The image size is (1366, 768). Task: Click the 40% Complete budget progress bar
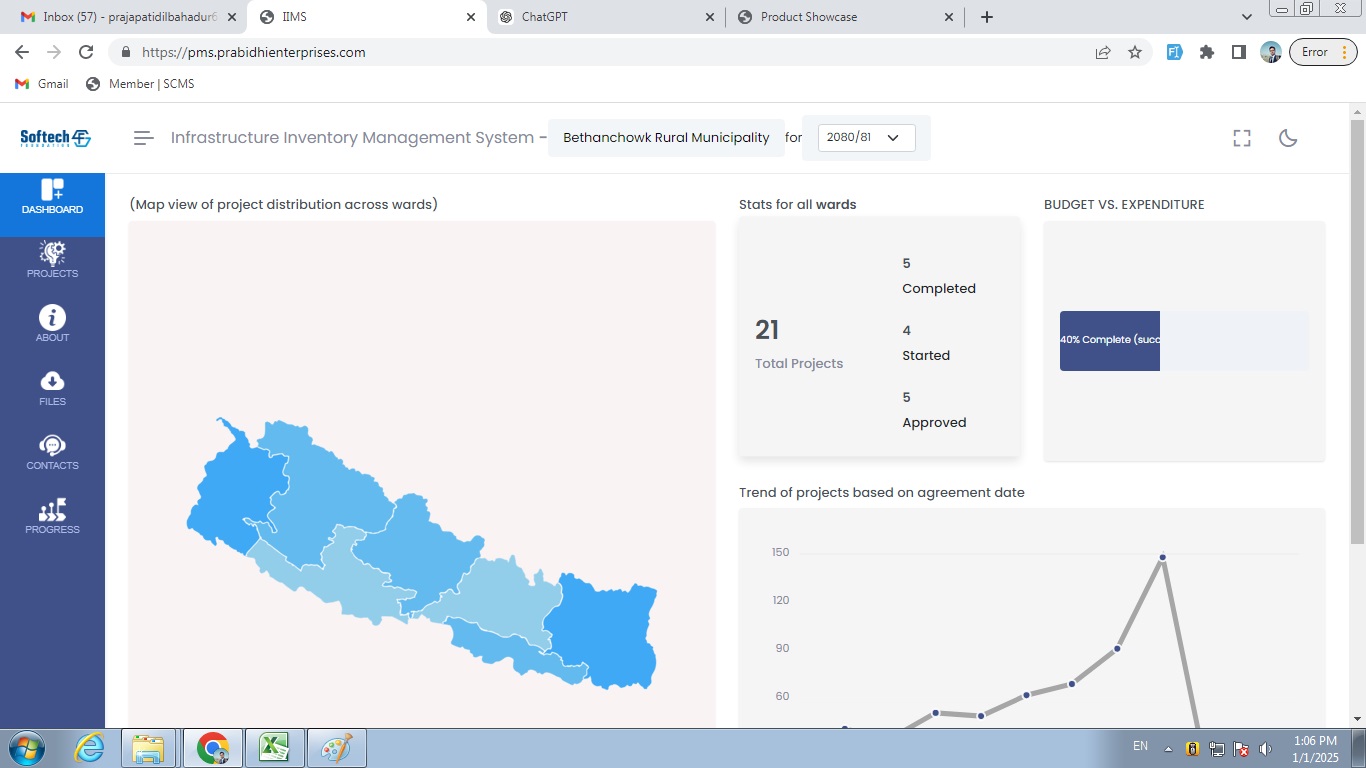click(x=1110, y=341)
